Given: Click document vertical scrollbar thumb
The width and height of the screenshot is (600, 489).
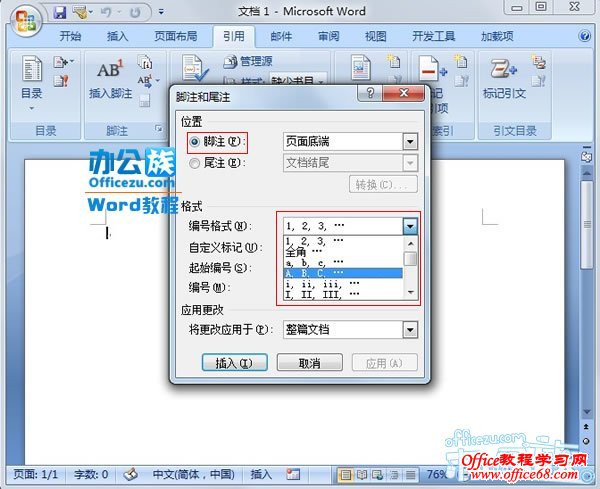Looking at the screenshot, I should pos(587,225).
